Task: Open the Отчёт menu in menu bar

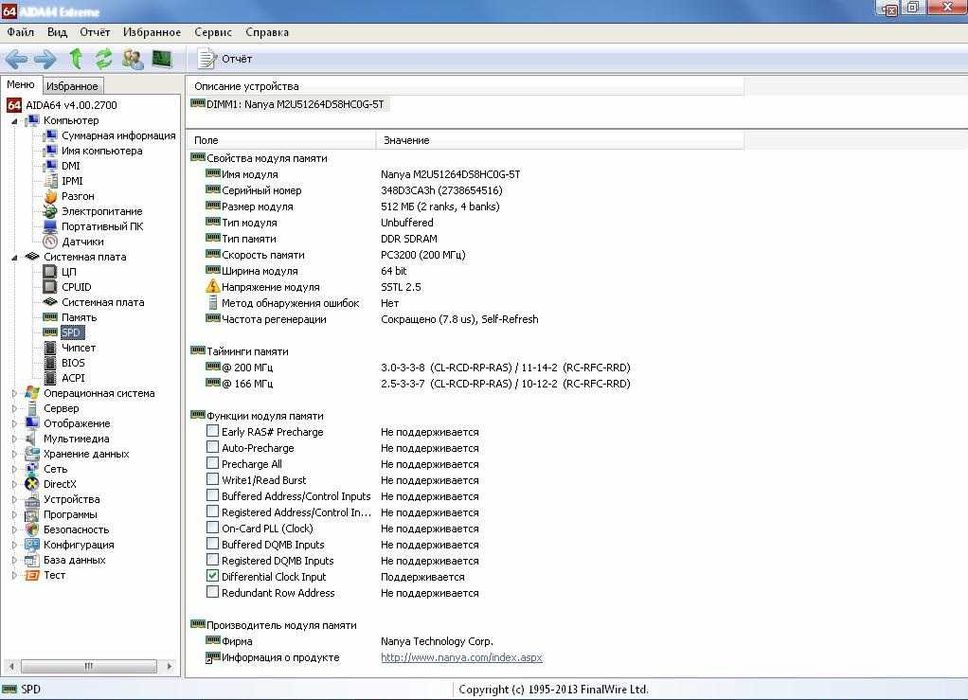Action: 94,32
